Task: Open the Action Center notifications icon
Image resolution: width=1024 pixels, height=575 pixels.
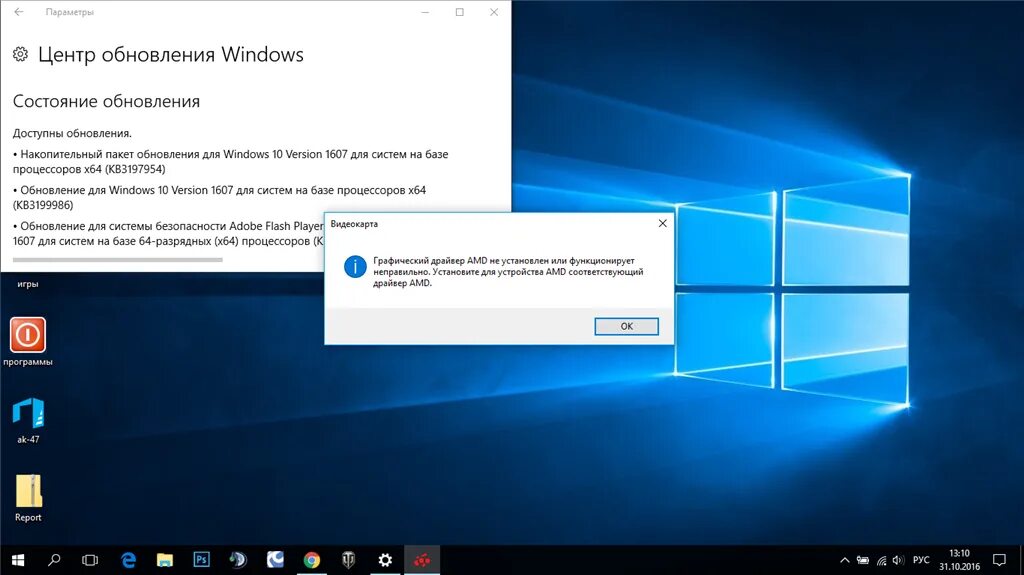Action: tap(999, 560)
